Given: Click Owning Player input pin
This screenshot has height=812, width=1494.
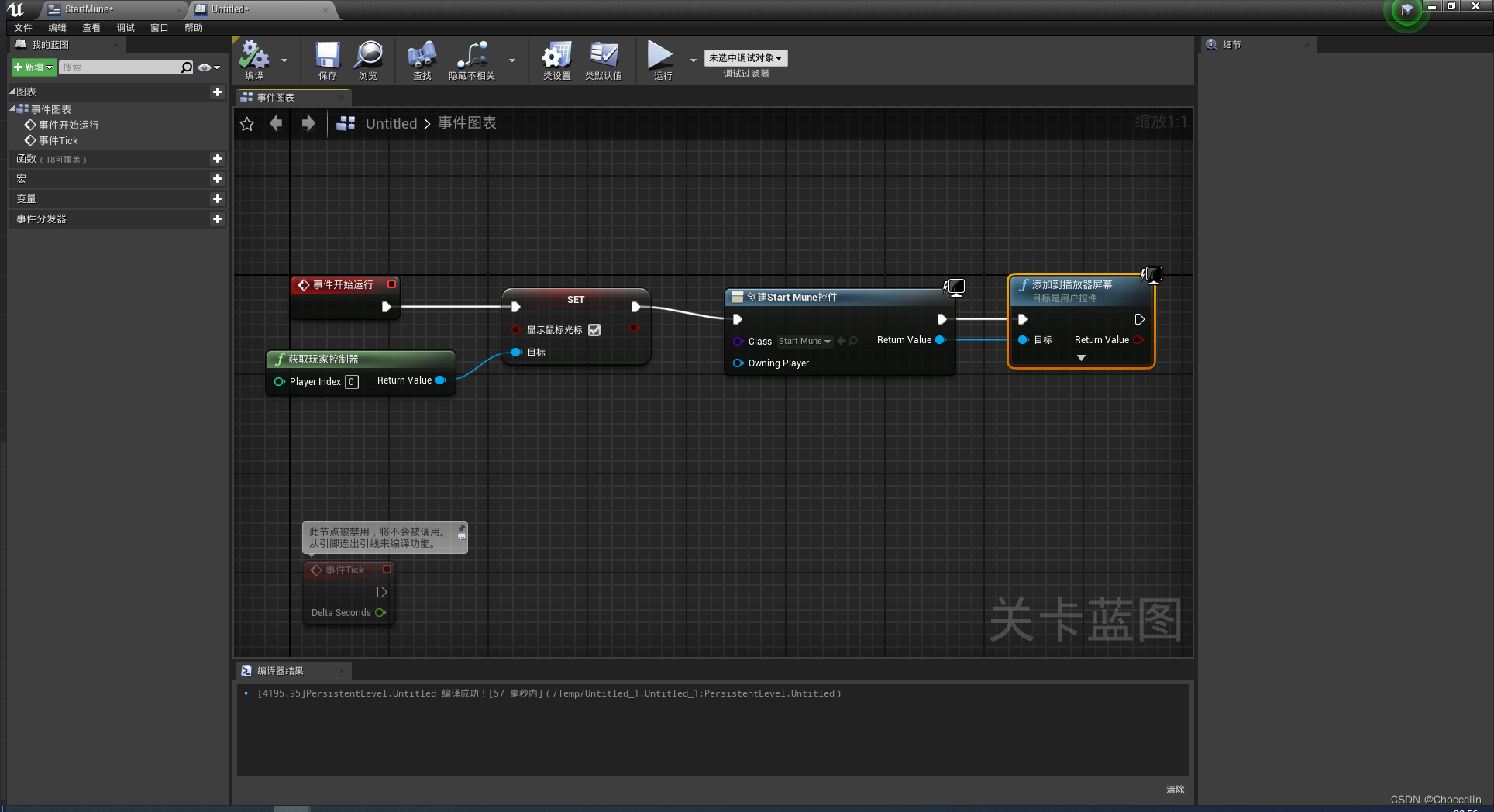Looking at the screenshot, I should coord(738,363).
